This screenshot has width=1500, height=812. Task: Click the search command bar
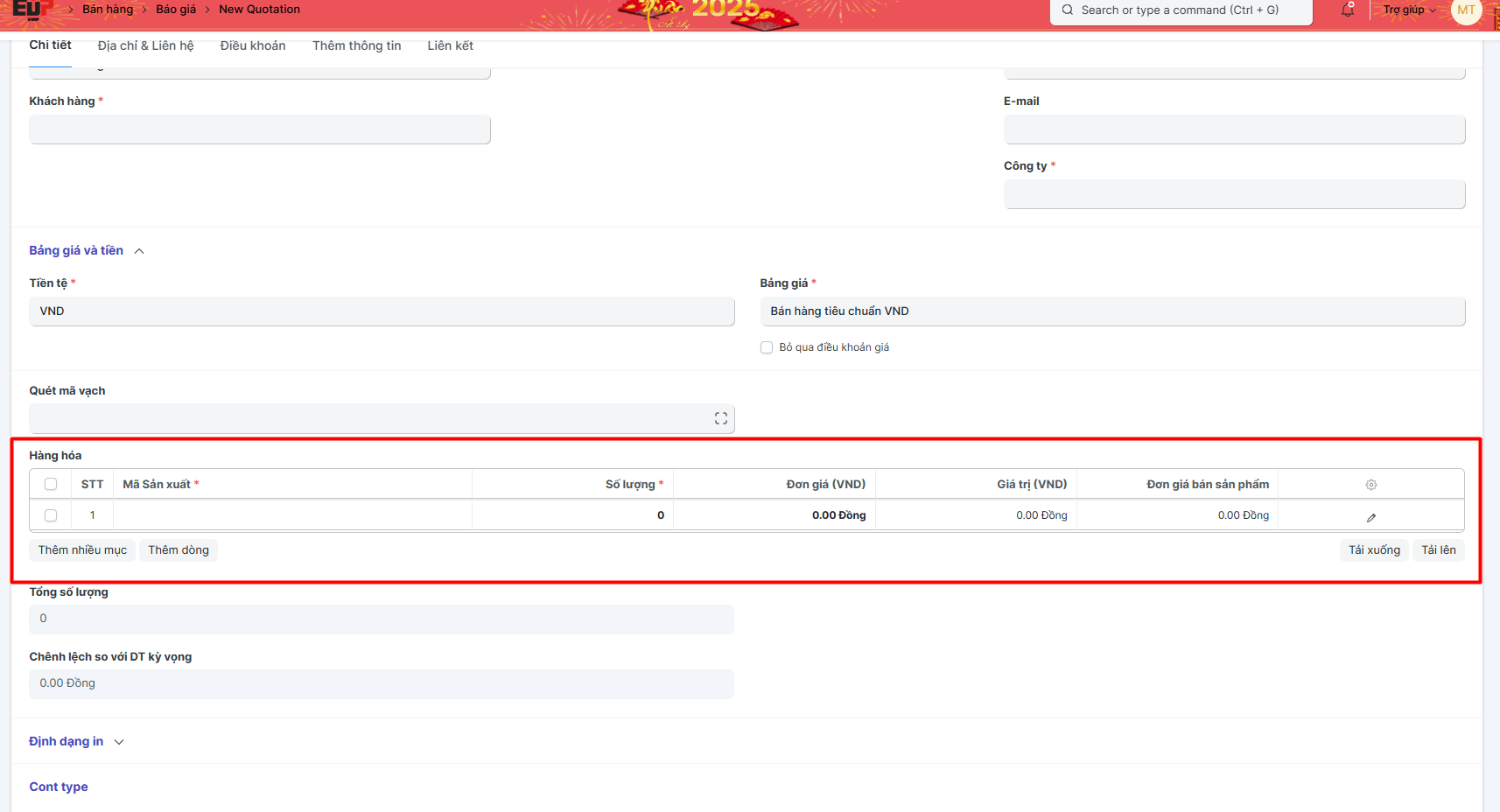click(1180, 10)
